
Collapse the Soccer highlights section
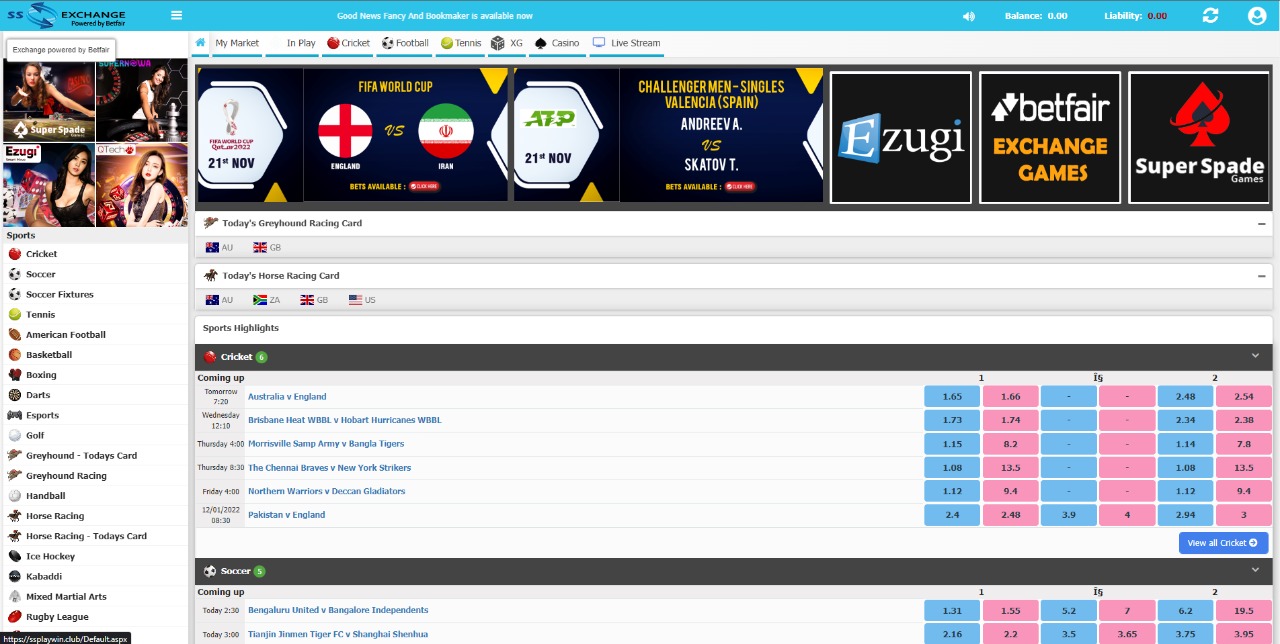pos(1255,570)
